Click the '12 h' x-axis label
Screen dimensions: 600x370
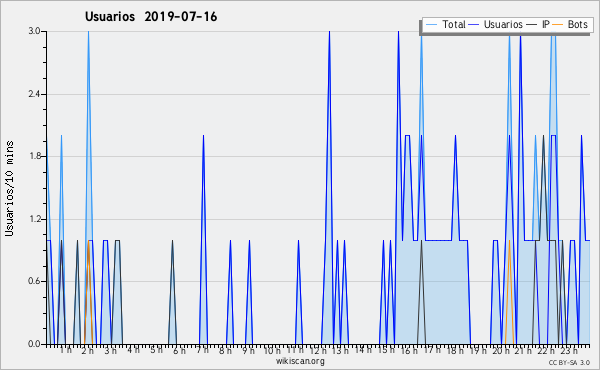coord(318,351)
